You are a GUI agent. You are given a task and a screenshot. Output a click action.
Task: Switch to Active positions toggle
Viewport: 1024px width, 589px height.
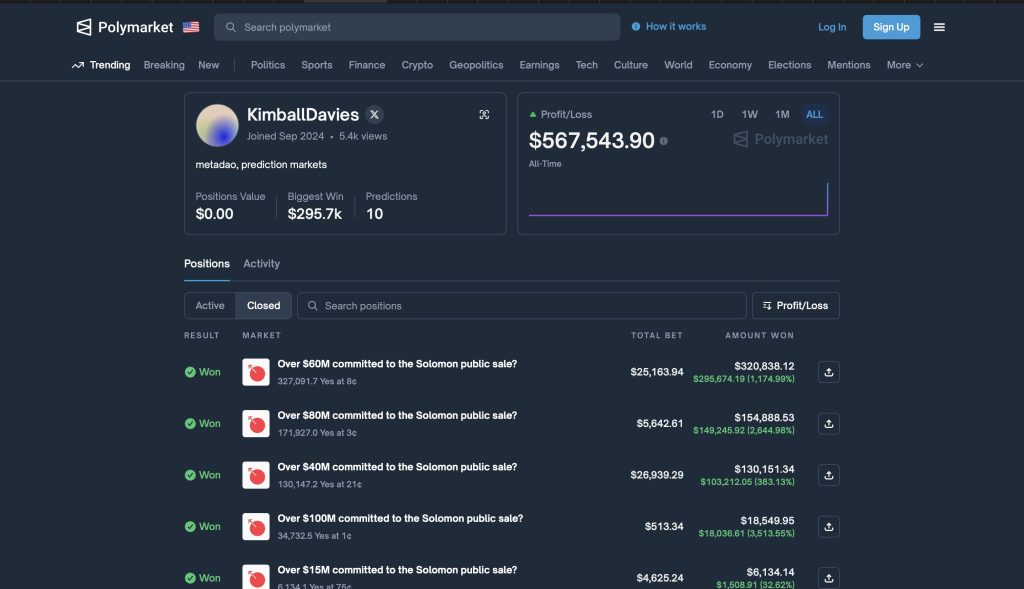pos(210,306)
